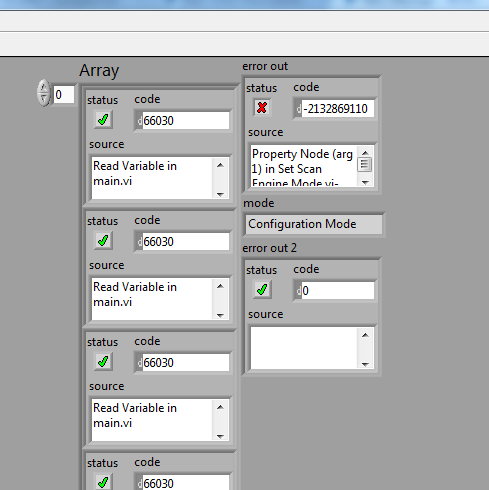Click source scroll-up arrow in second Array element
The image size is (489, 490).
coord(220,286)
